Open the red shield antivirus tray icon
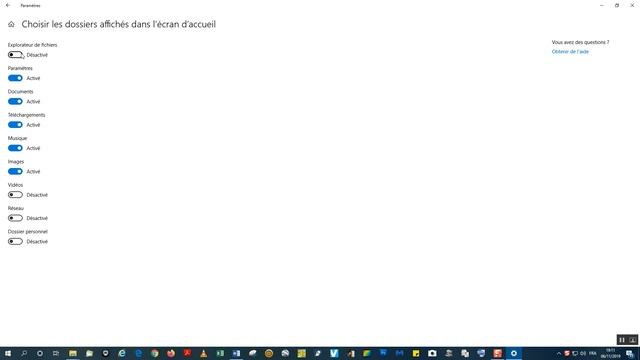The image size is (640, 360). [567, 353]
